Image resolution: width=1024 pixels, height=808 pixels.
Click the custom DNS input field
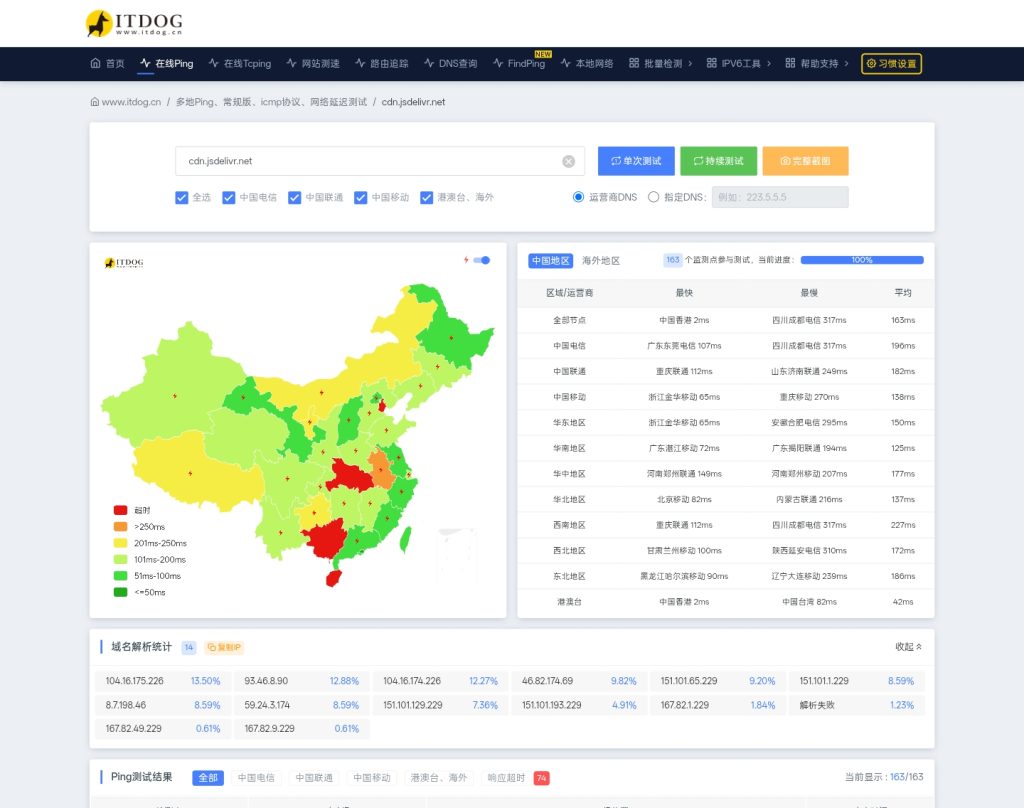(x=780, y=197)
